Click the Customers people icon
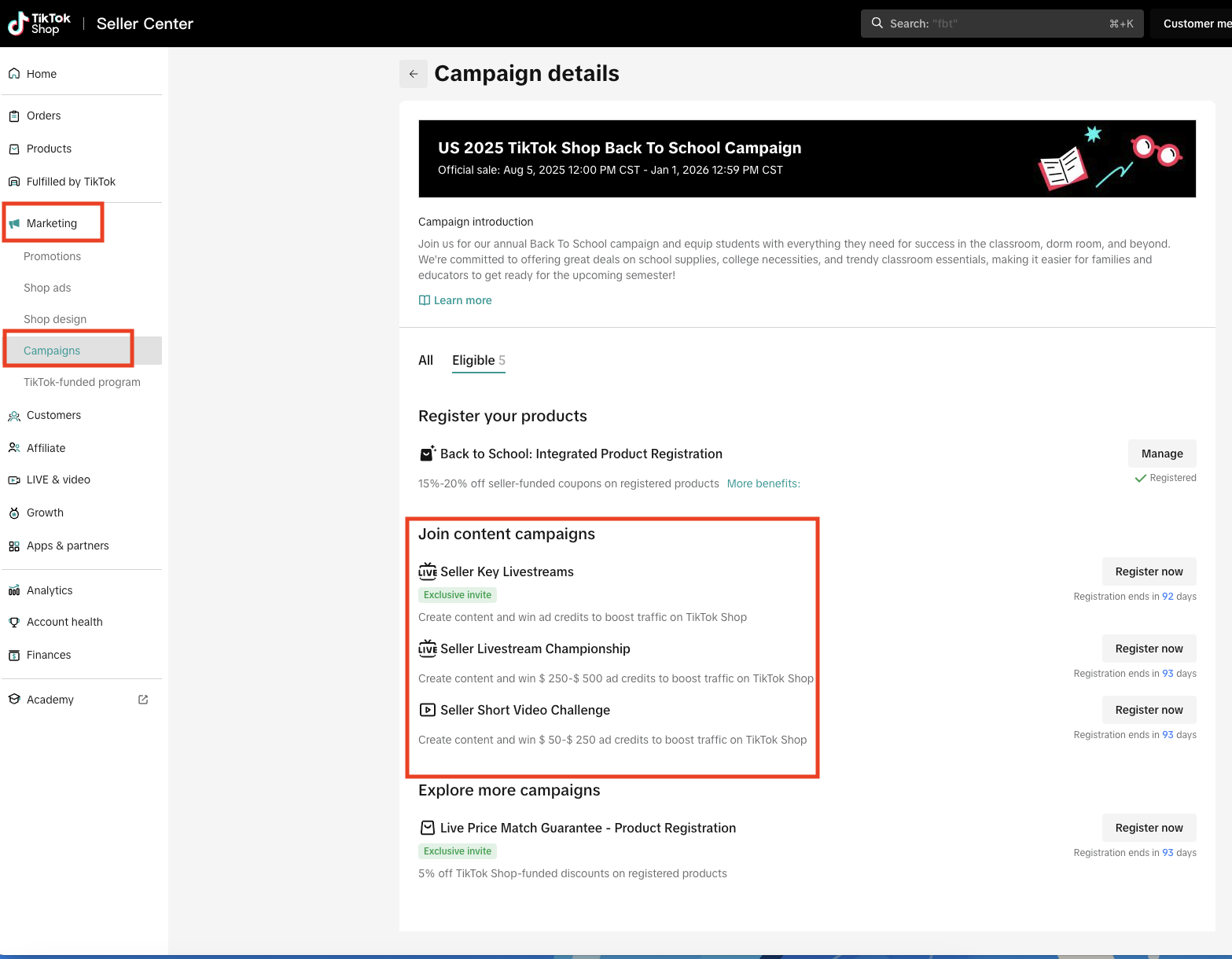Image resolution: width=1232 pixels, height=959 pixels. coord(14,416)
